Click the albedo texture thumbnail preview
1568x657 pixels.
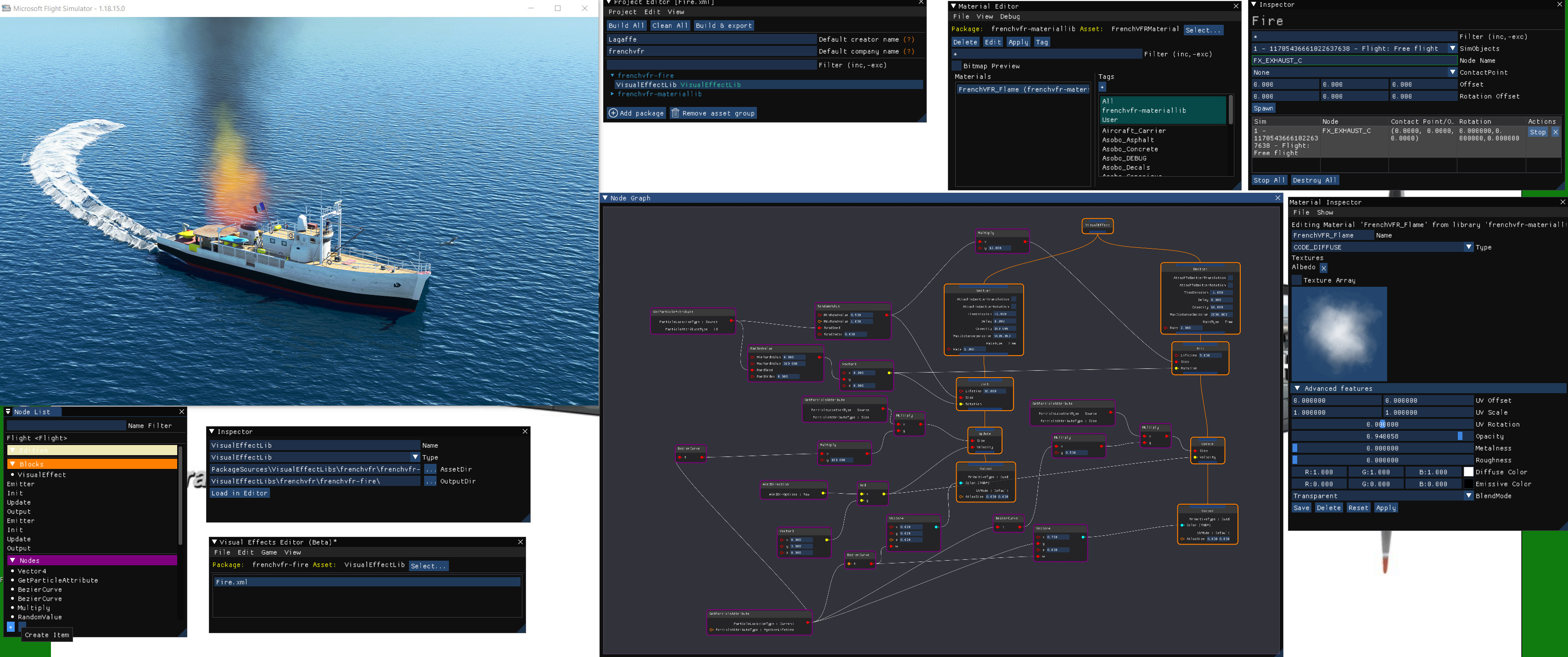pyautogui.click(x=1339, y=334)
